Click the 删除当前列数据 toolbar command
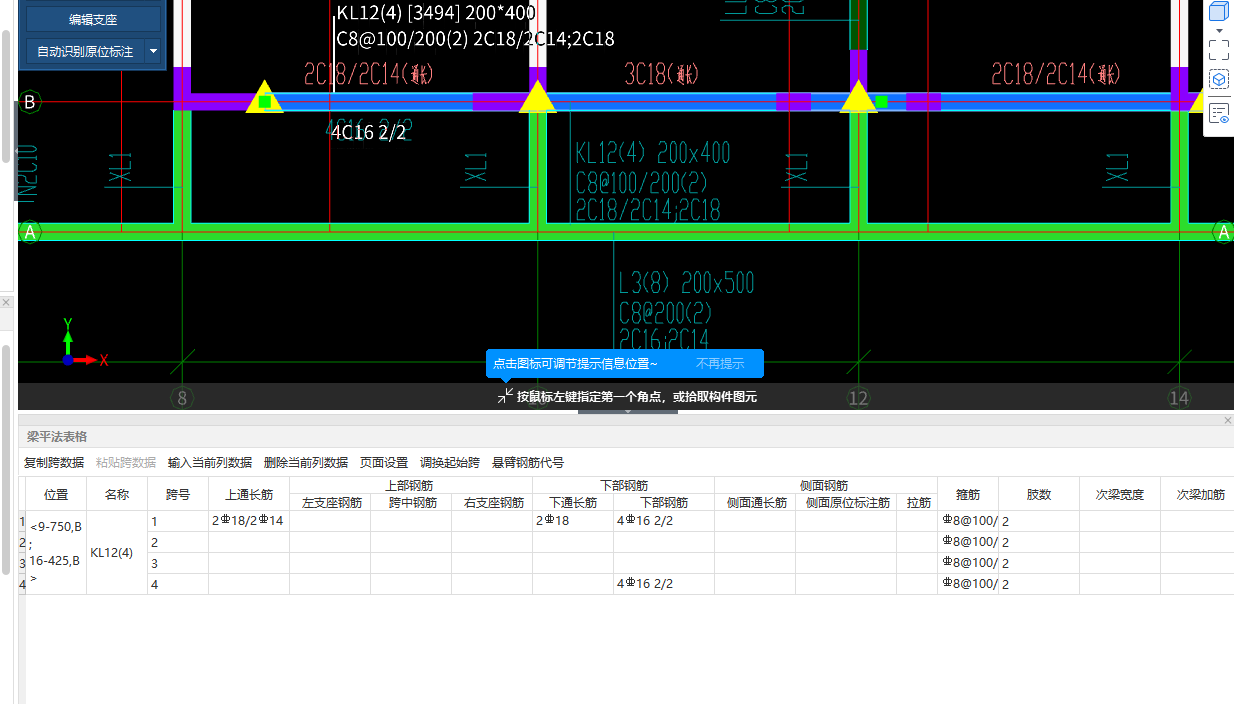This screenshot has width=1234, height=704. (x=306, y=462)
